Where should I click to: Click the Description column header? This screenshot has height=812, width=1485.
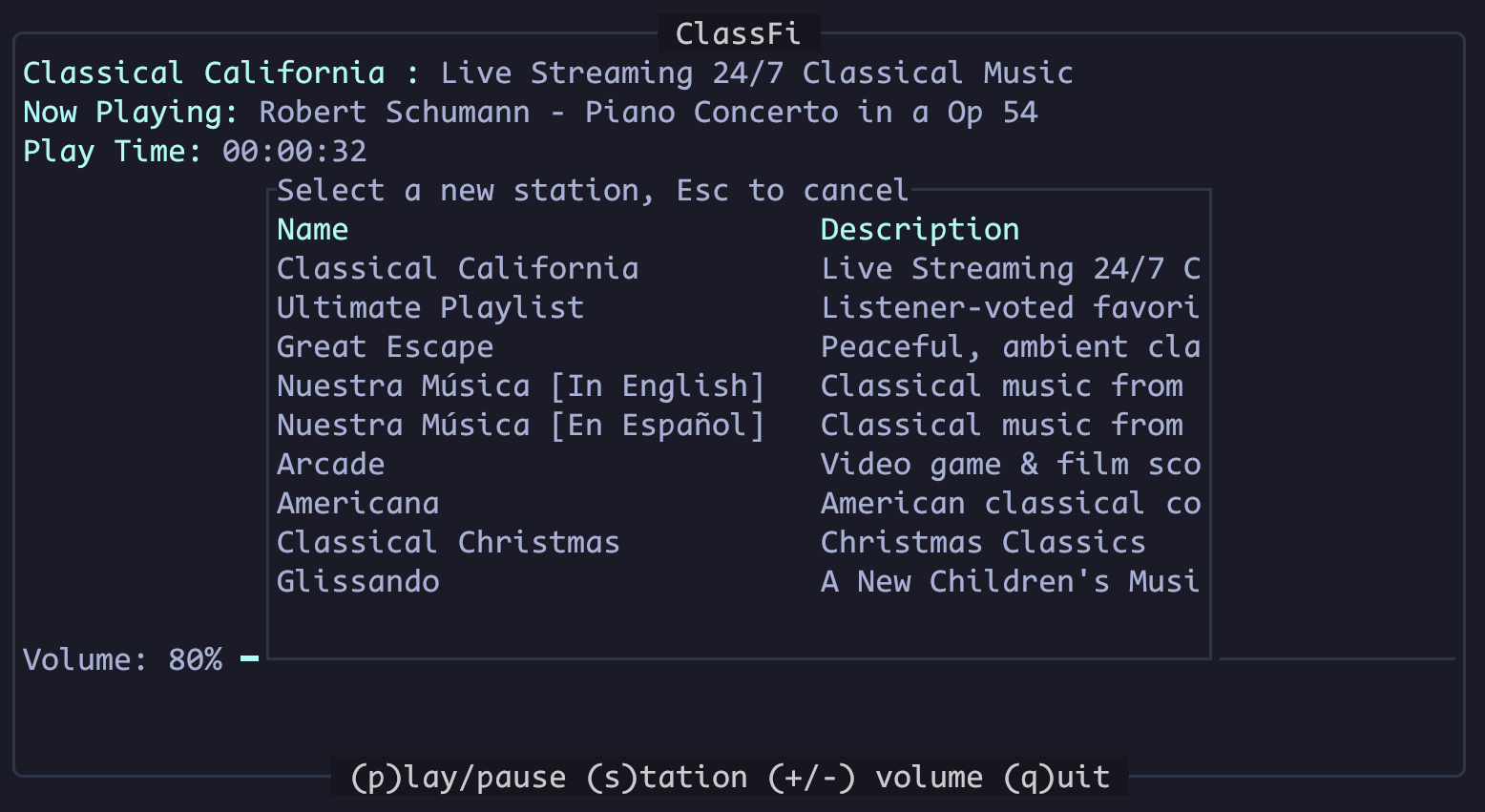click(919, 230)
